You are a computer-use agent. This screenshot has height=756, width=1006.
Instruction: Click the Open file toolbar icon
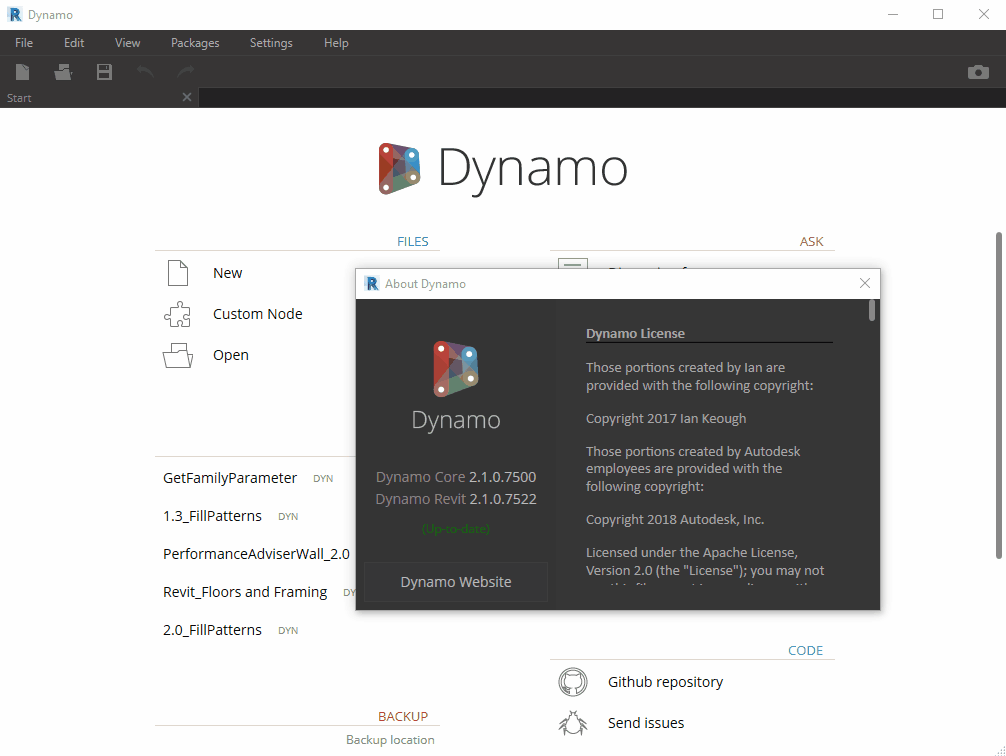pyautogui.click(x=63, y=71)
